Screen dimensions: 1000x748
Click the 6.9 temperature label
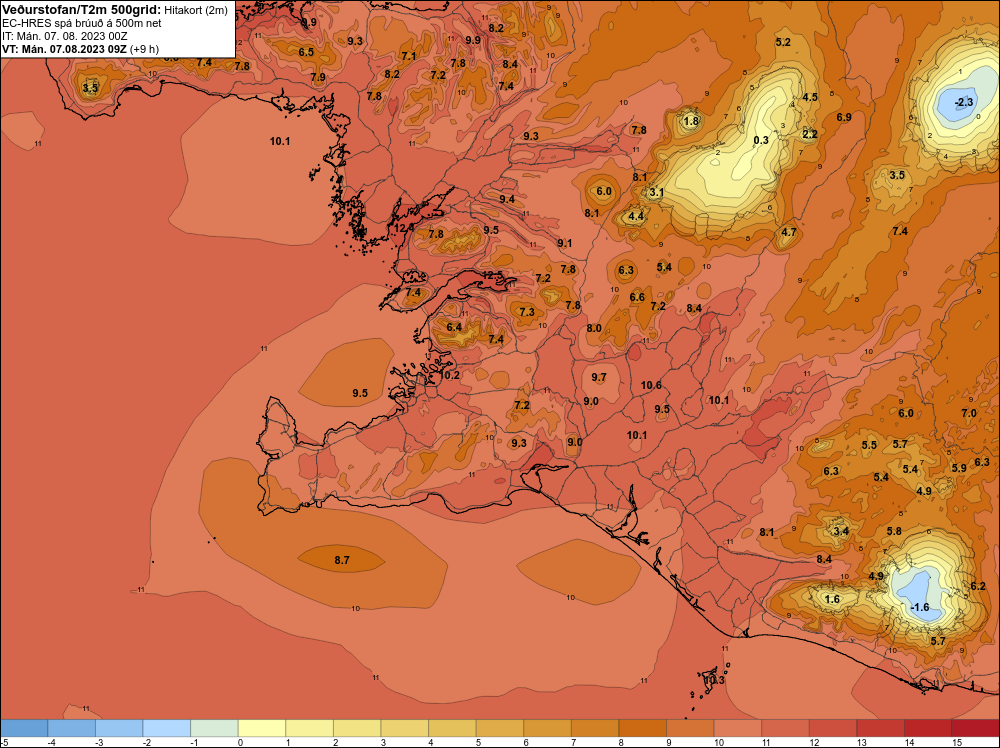(844, 117)
